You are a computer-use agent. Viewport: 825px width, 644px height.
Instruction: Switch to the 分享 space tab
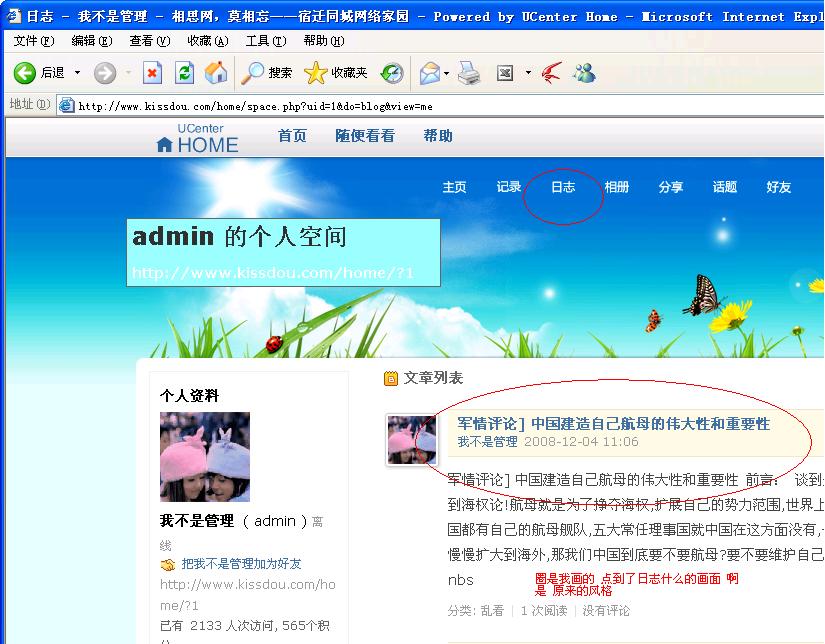tap(671, 187)
